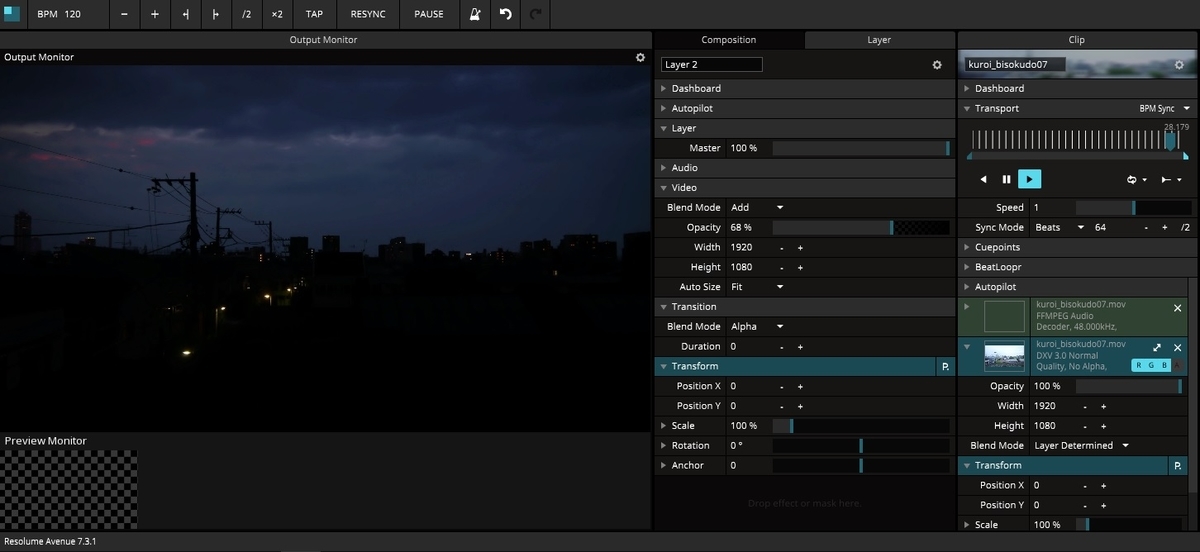Decrease BPM with the minus button

(124, 14)
